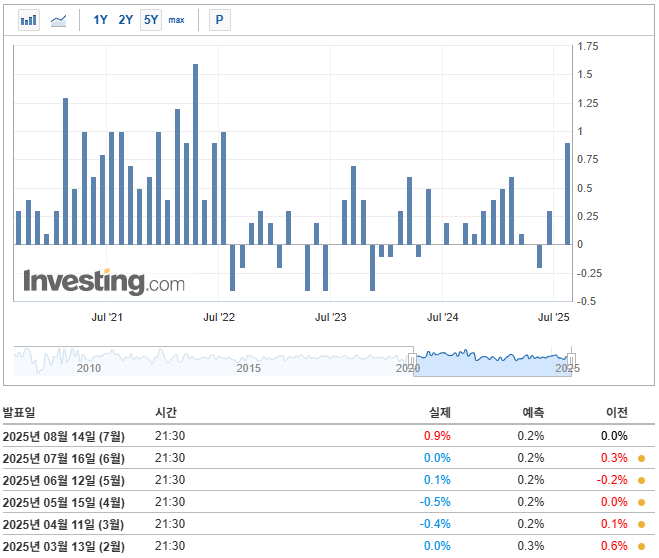
Task: Click the 발표일 column header
Action: click(19, 412)
